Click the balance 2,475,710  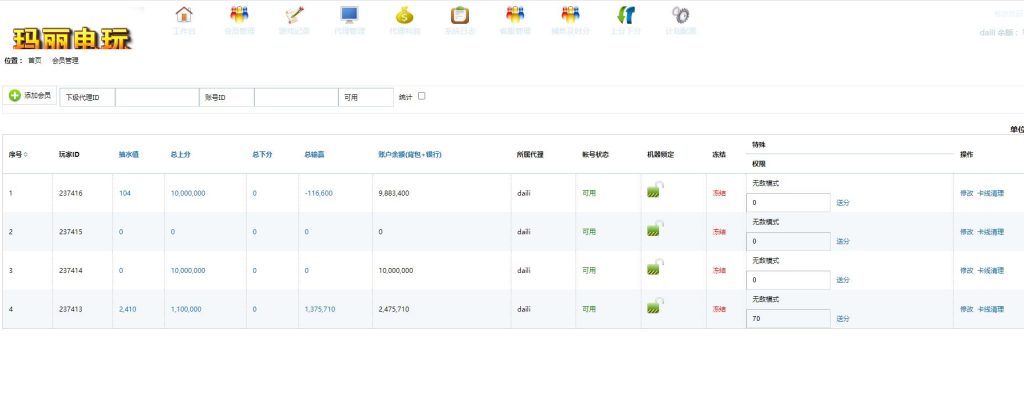click(394, 309)
